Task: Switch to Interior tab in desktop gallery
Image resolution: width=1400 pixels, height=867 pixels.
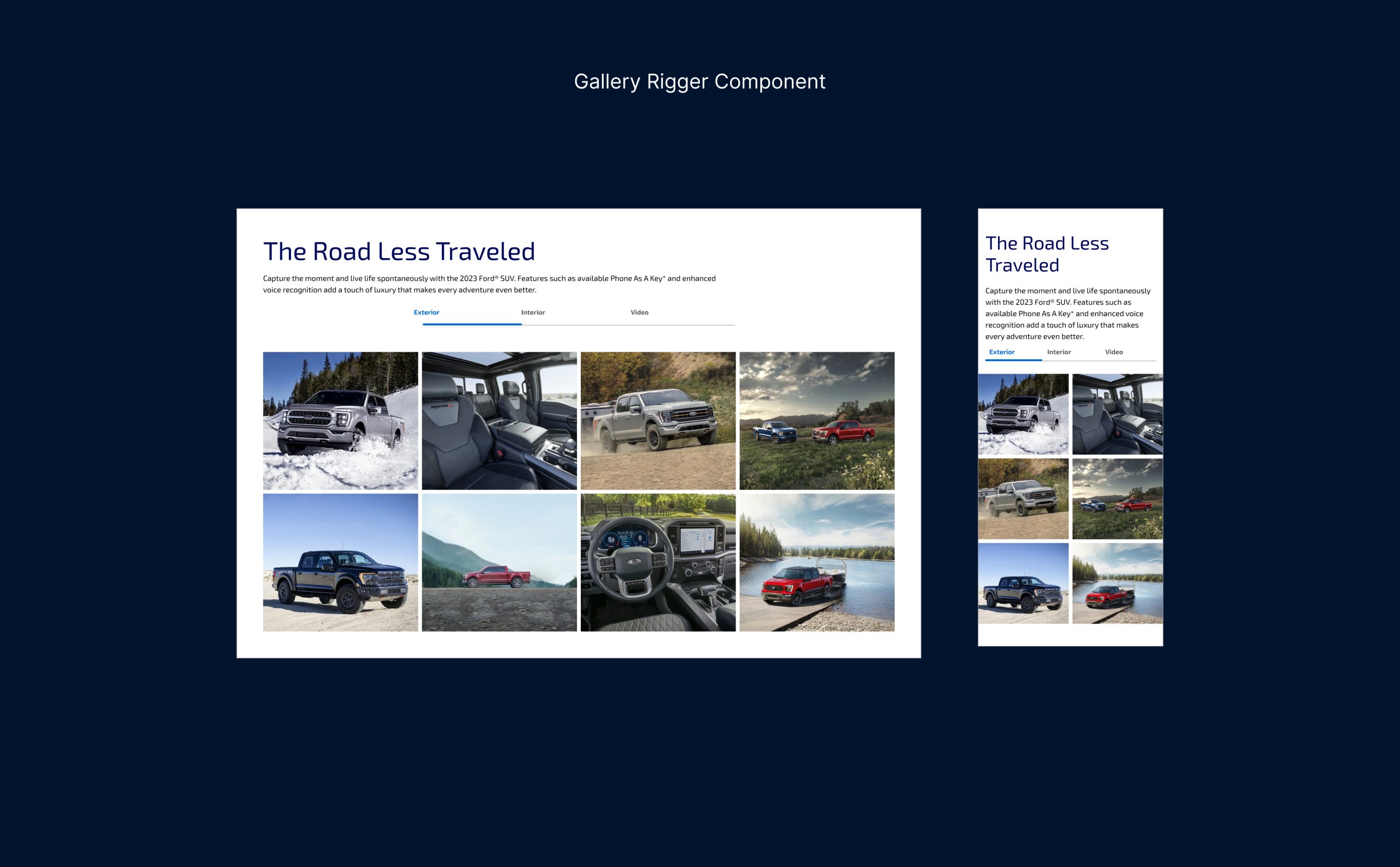Action: pyautogui.click(x=533, y=312)
